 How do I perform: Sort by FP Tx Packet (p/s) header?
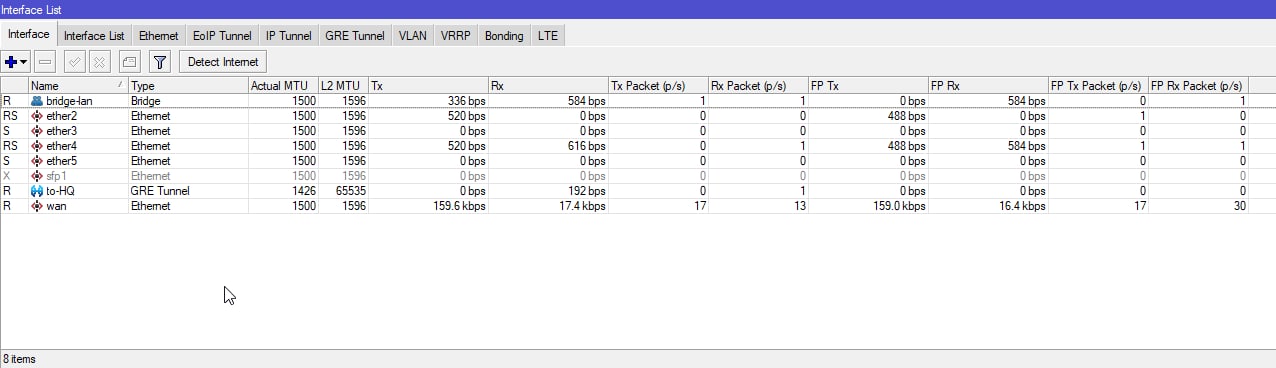1098,86
